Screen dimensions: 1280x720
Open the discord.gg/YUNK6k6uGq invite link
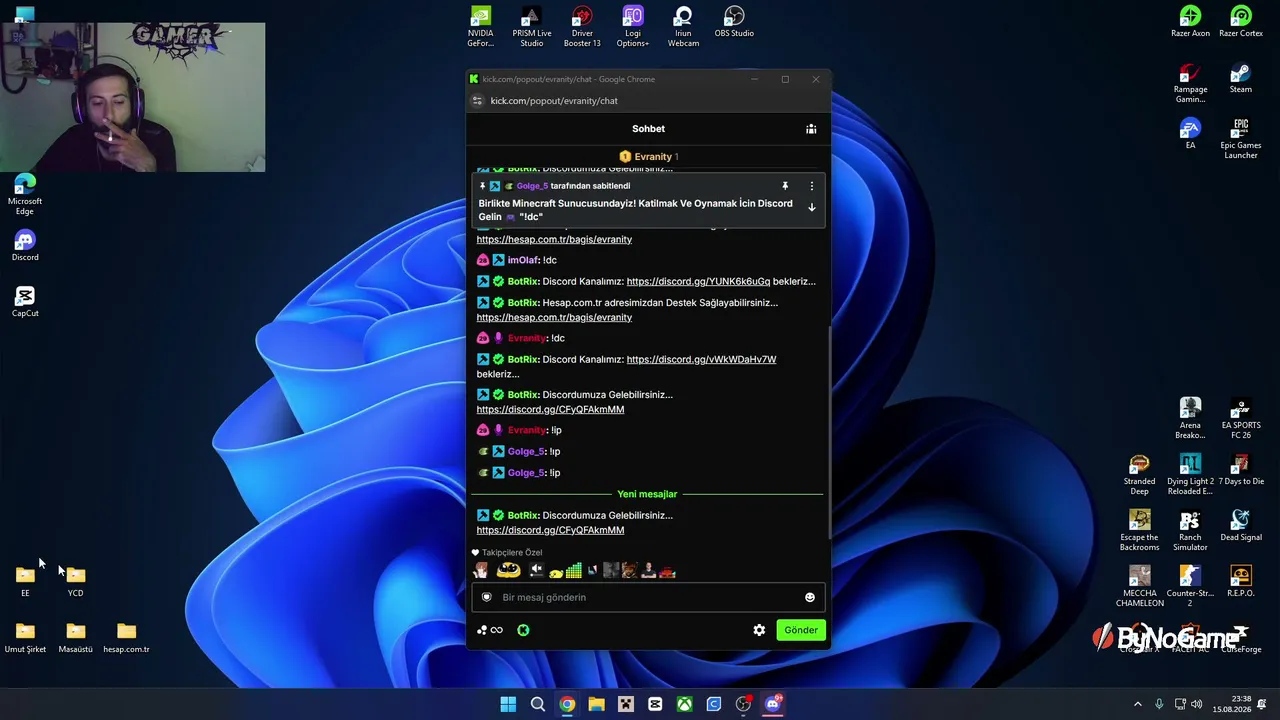tap(698, 282)
